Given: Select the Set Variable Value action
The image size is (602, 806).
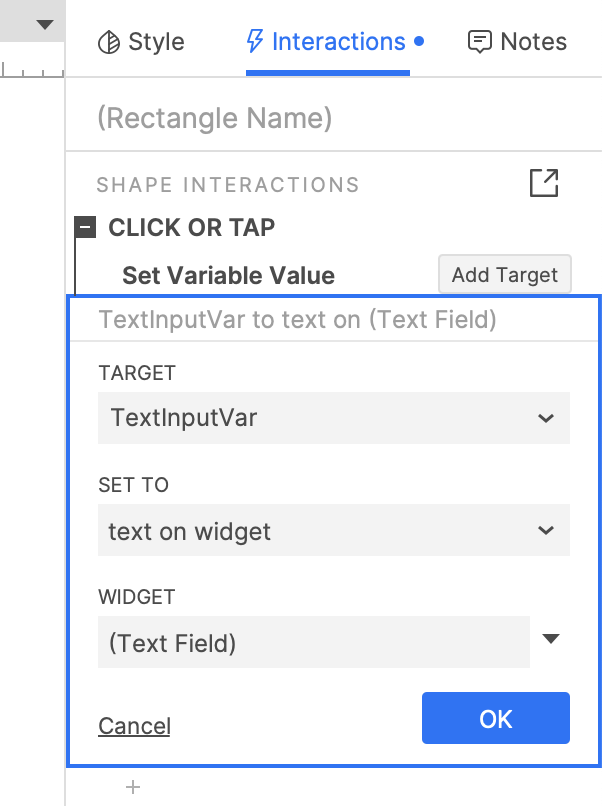Looking at the screenshot, I should pyautogui.click(x=228, y=276).
